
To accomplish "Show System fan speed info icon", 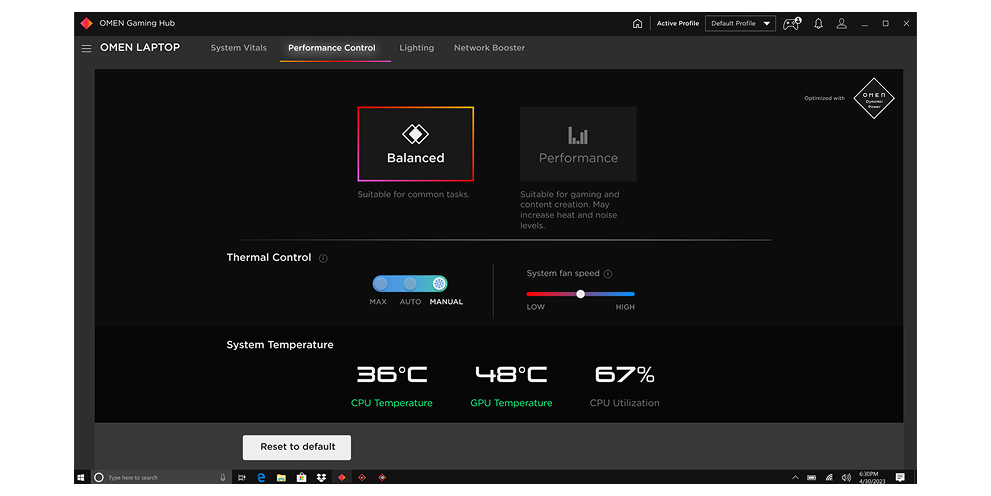I will [608, 274].
